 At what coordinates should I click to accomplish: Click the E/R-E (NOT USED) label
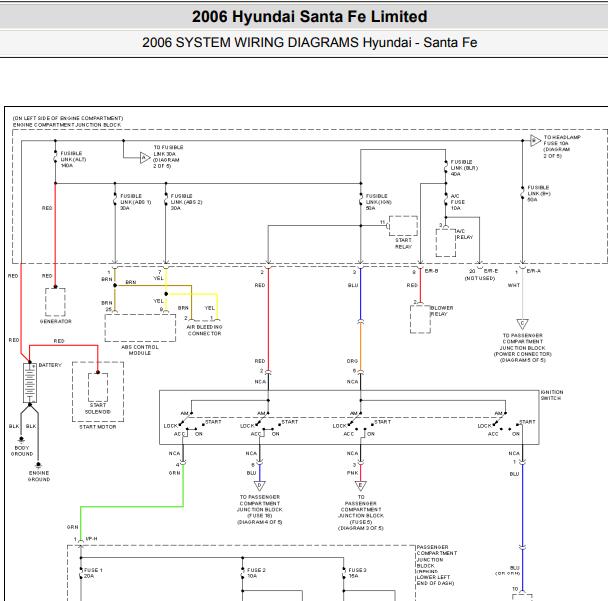482,275
